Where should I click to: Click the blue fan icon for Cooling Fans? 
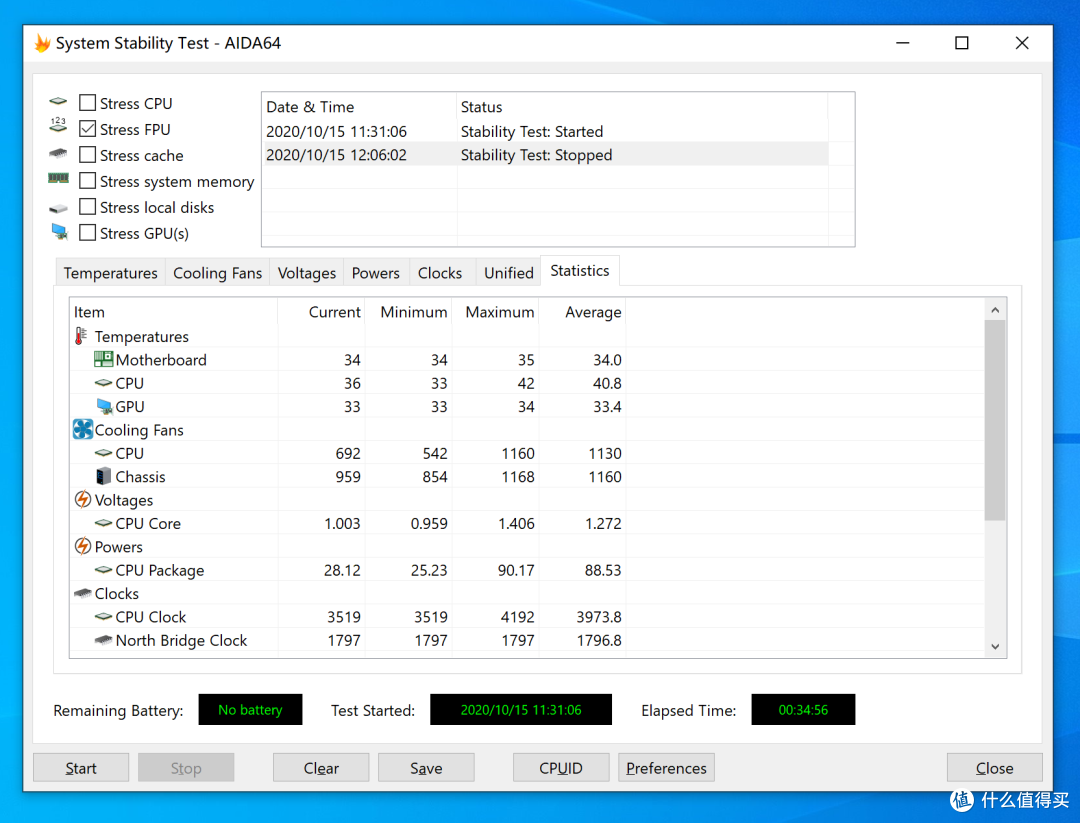tap(83, 430)
